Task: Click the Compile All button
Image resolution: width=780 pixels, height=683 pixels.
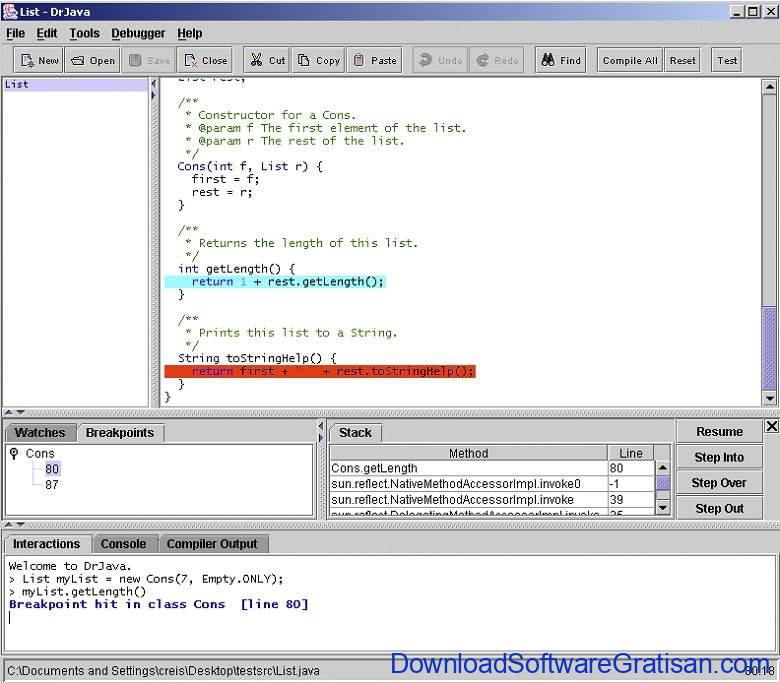Action: tap(630, 60)
